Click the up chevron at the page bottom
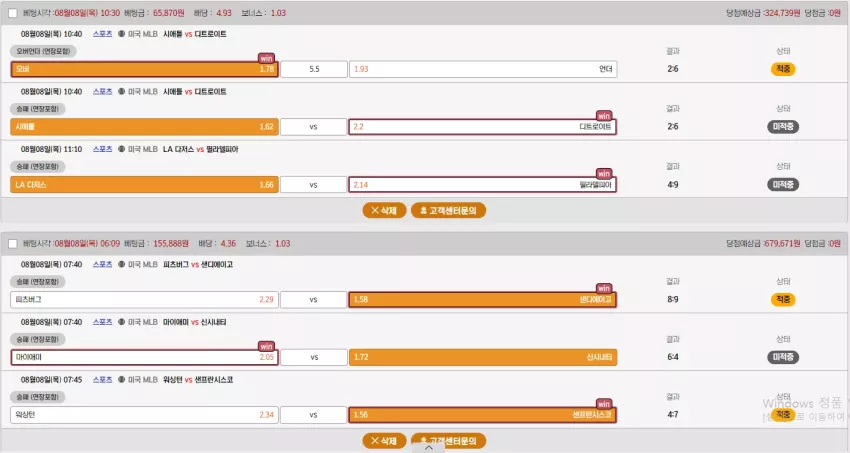This screenshot has height=453, width=850. click(x=429, y=448)
